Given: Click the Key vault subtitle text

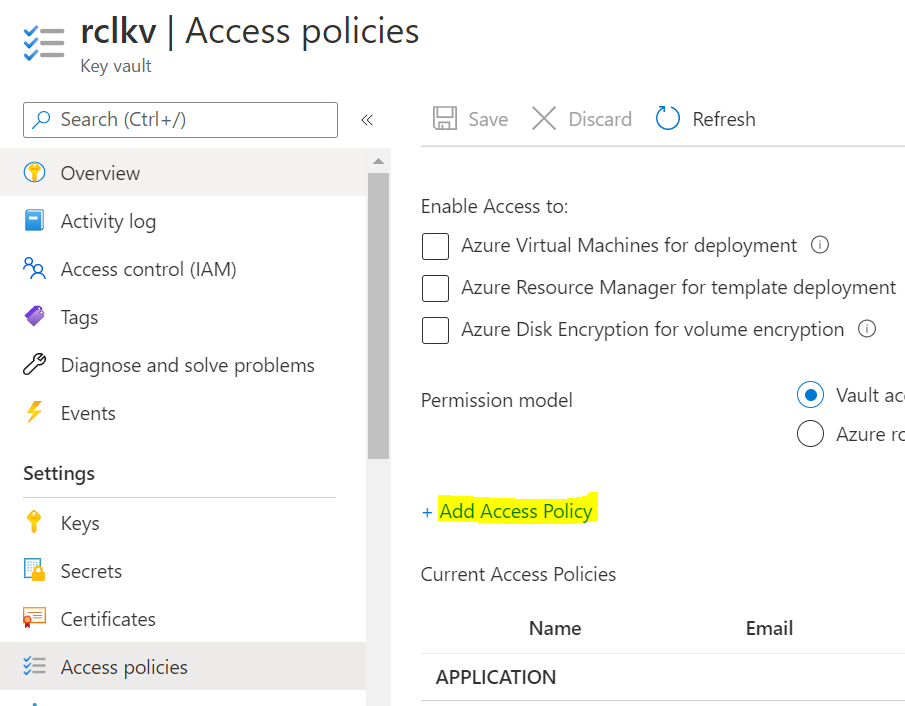Looking at the screenshot, I should (x=116, y=66).
